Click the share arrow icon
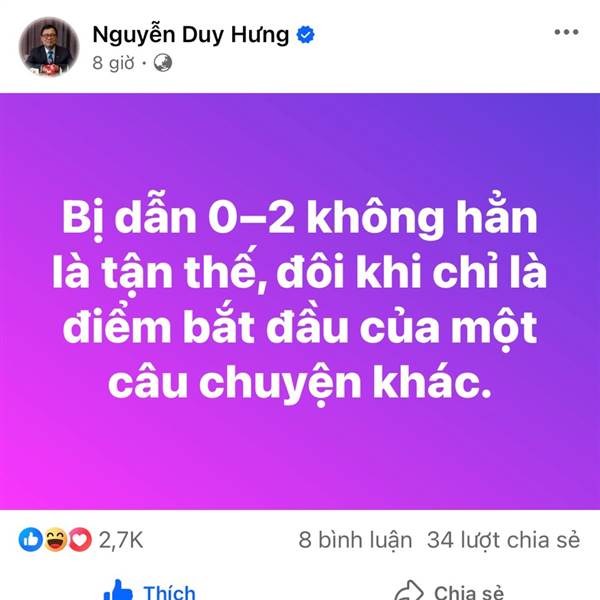600x600 pixels. [409, 592]
